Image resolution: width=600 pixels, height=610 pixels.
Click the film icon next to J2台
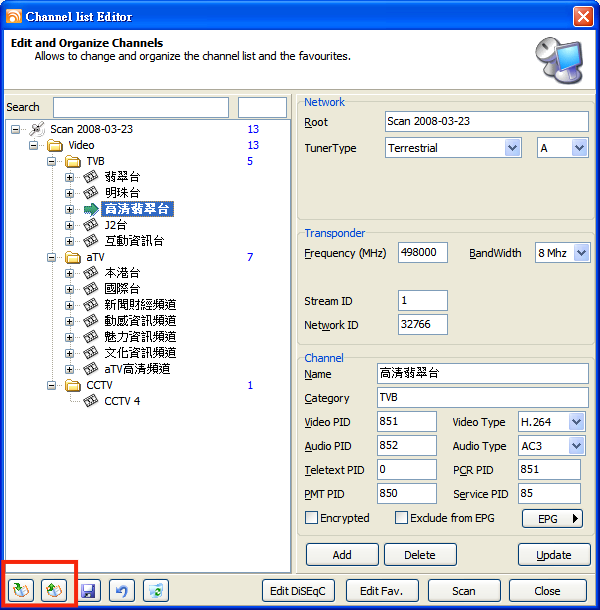tap(91, 225)
